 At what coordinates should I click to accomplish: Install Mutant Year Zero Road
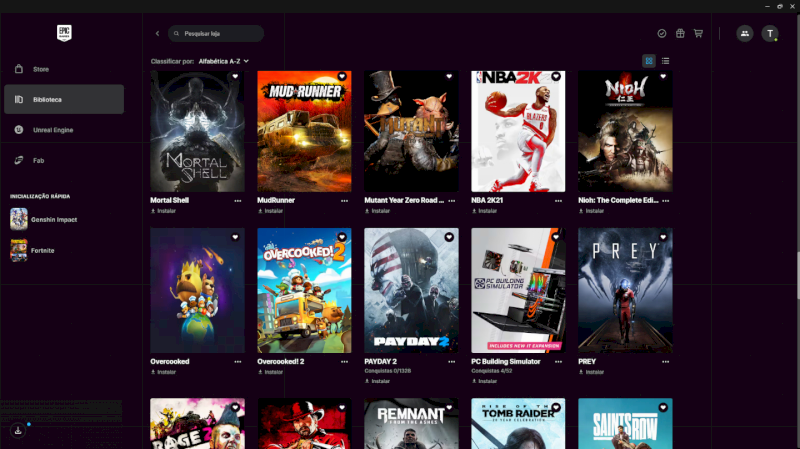click(x=378, y=211)
